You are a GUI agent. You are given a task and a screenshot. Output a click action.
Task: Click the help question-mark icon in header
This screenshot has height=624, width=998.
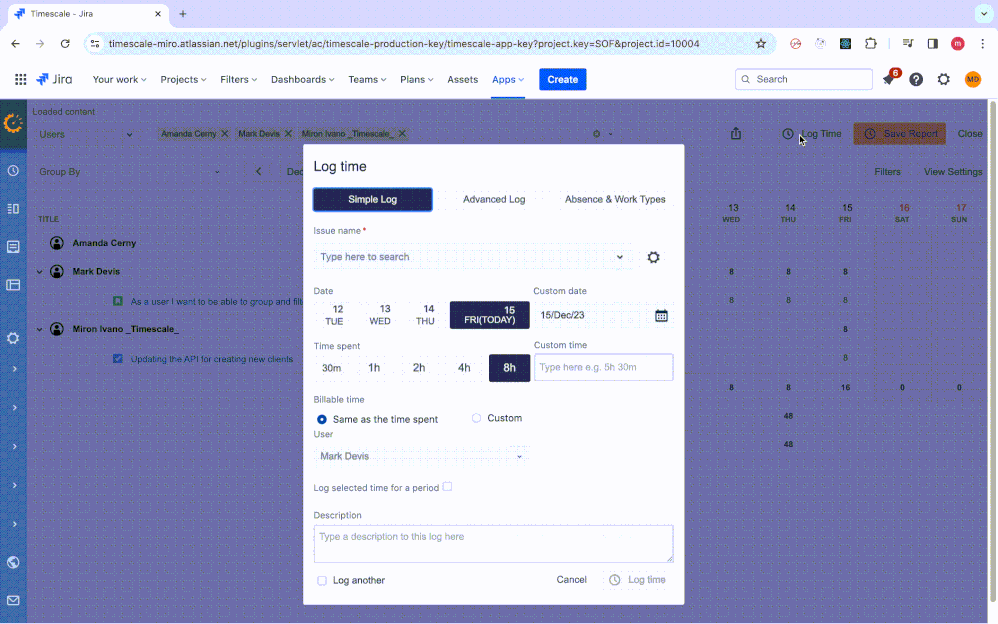pos(916,79)
